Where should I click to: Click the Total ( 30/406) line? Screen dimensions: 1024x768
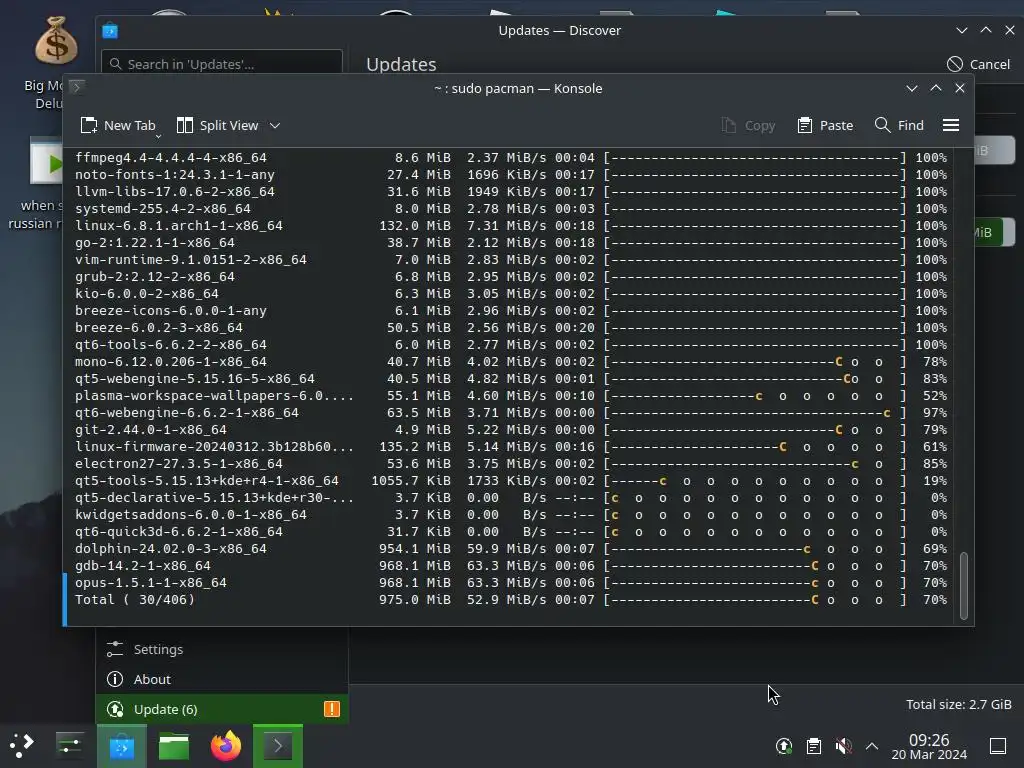point(511,600)
